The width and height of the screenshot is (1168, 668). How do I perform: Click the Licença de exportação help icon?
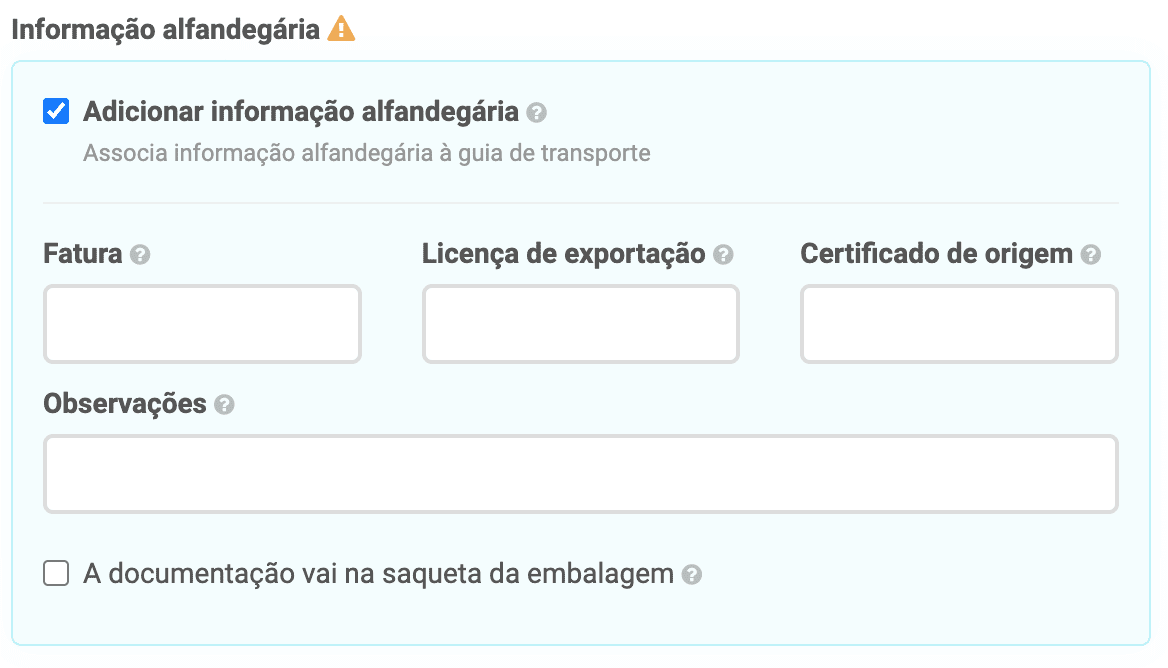pyautogui.click(x=724, y=255)
